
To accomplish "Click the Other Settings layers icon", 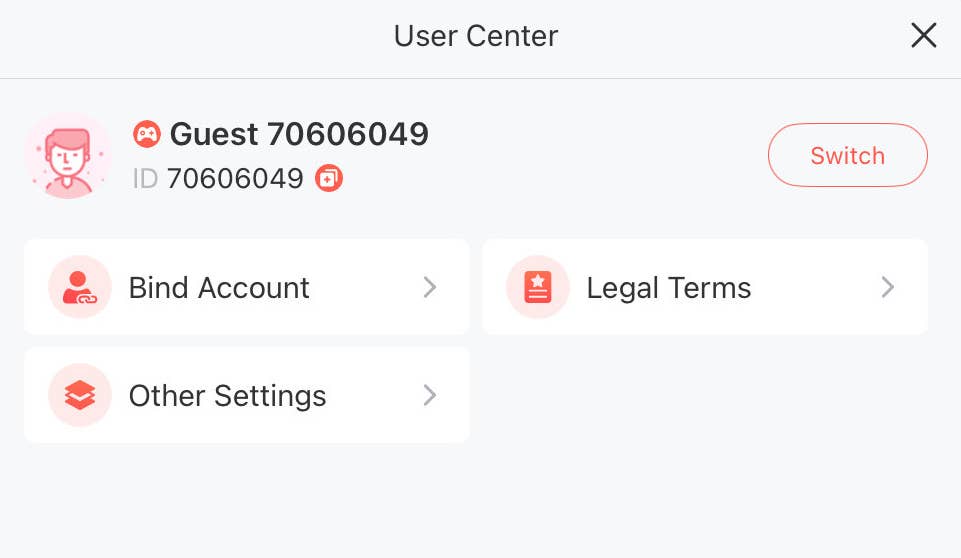I will tap(79, 395).
